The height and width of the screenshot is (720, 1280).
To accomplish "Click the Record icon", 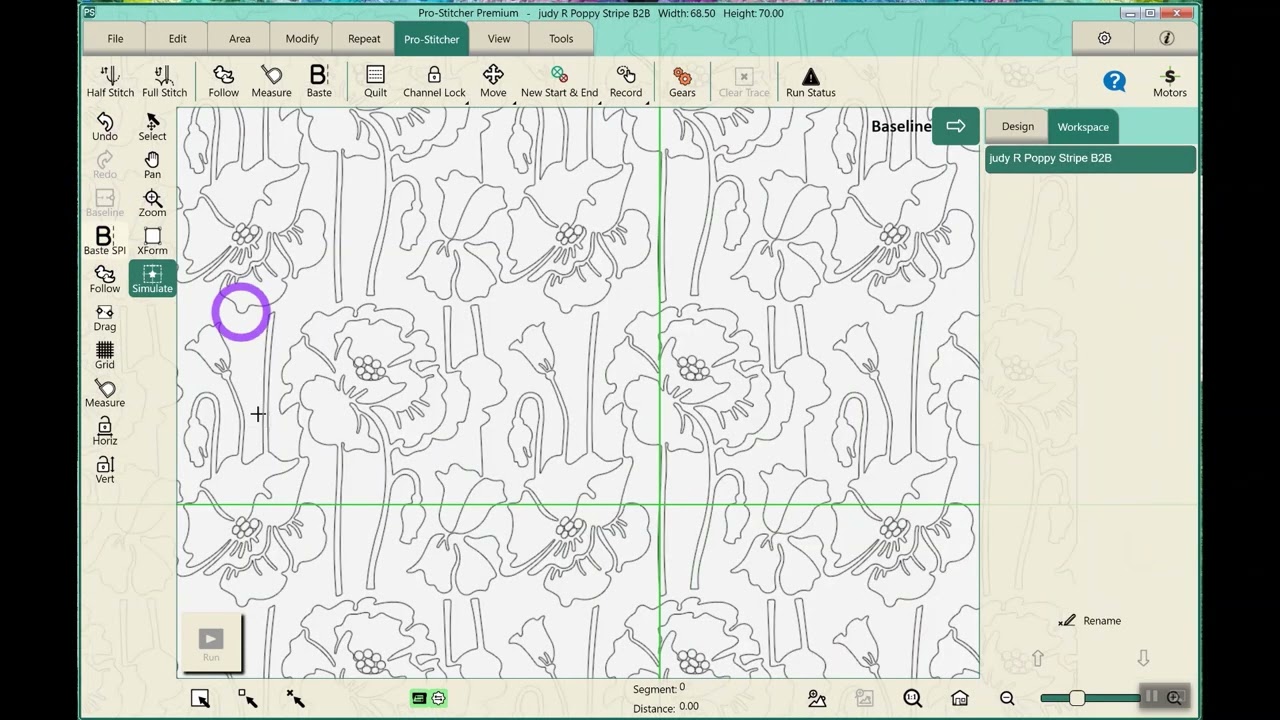I will 626,82.
